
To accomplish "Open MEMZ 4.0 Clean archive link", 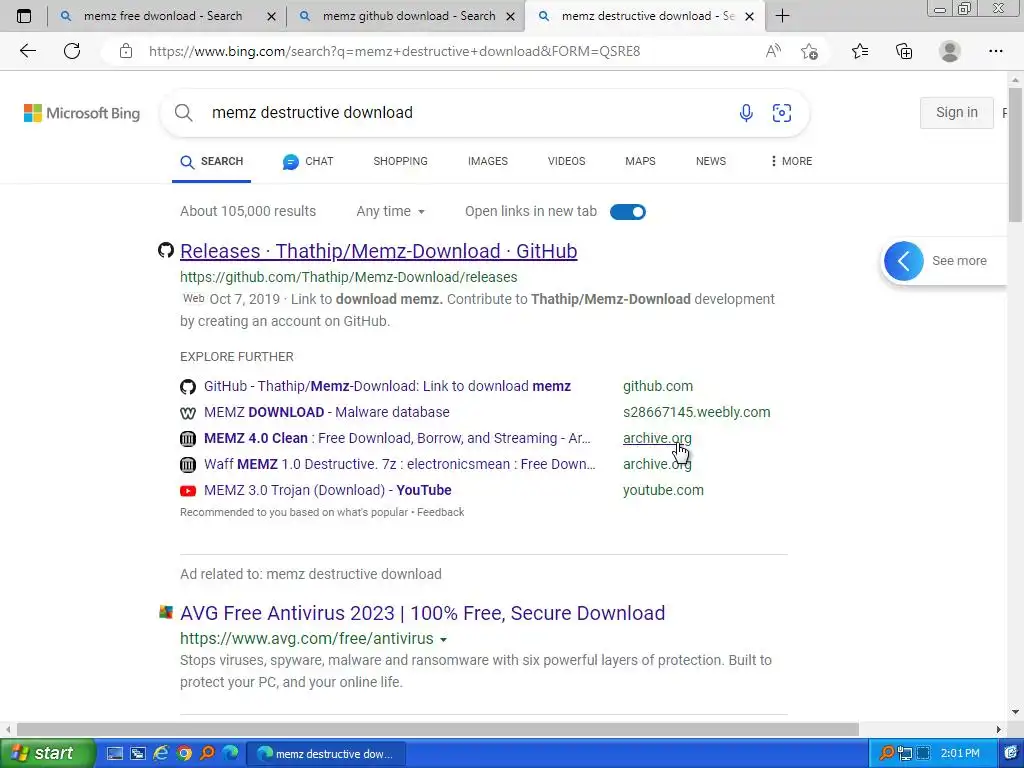I will tap(397, 439).
